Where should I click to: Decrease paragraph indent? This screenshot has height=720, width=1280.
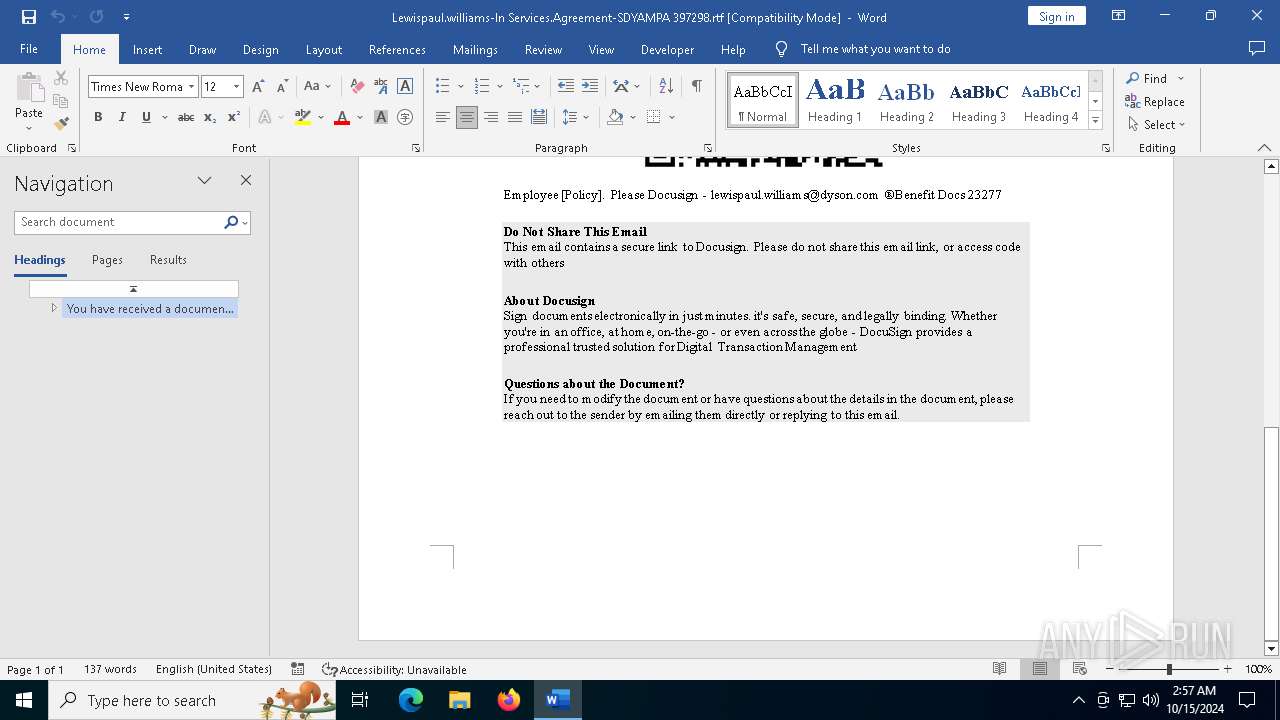click(566, 87)
